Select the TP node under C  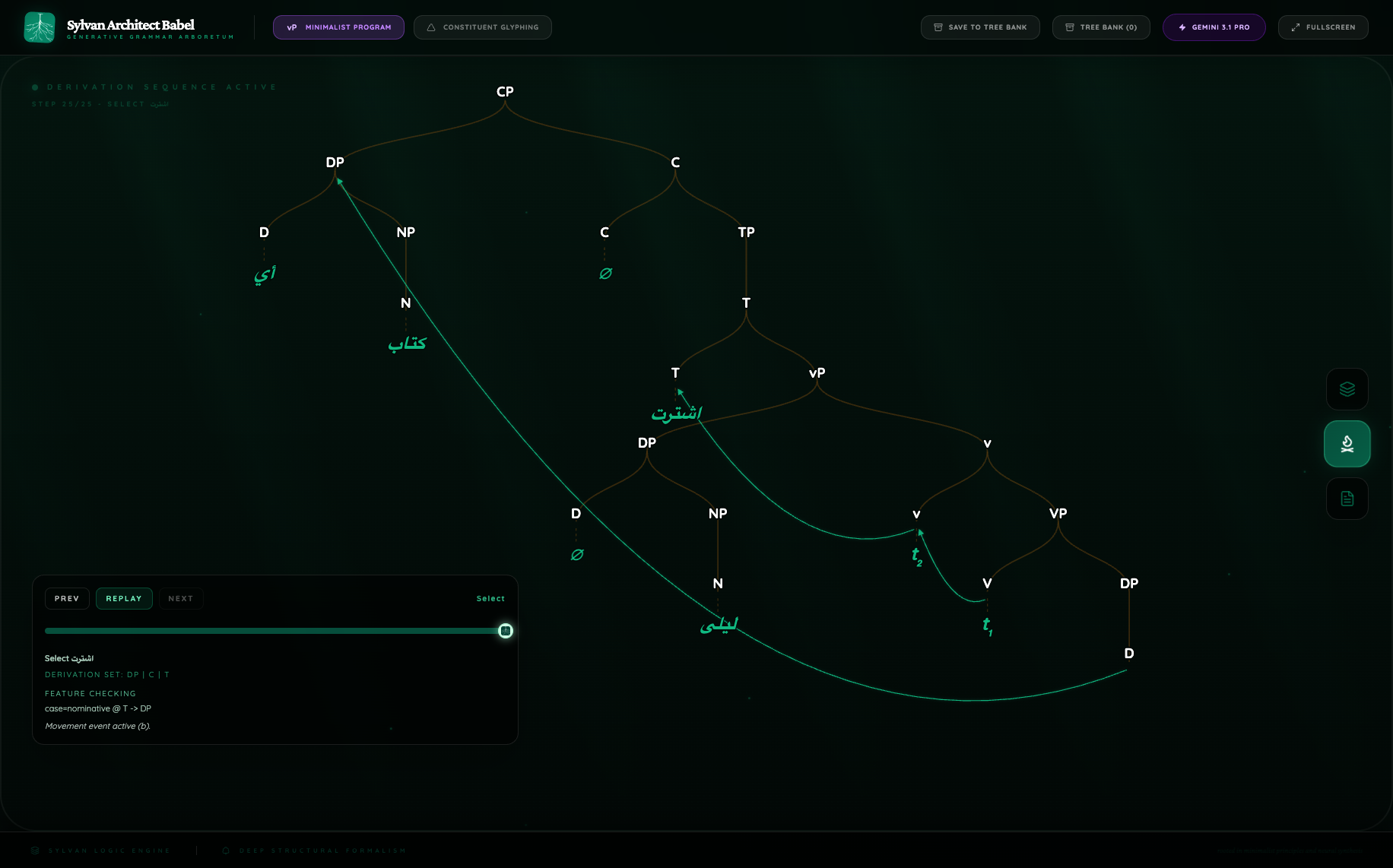pyautogui.click(x=746, y=233)
